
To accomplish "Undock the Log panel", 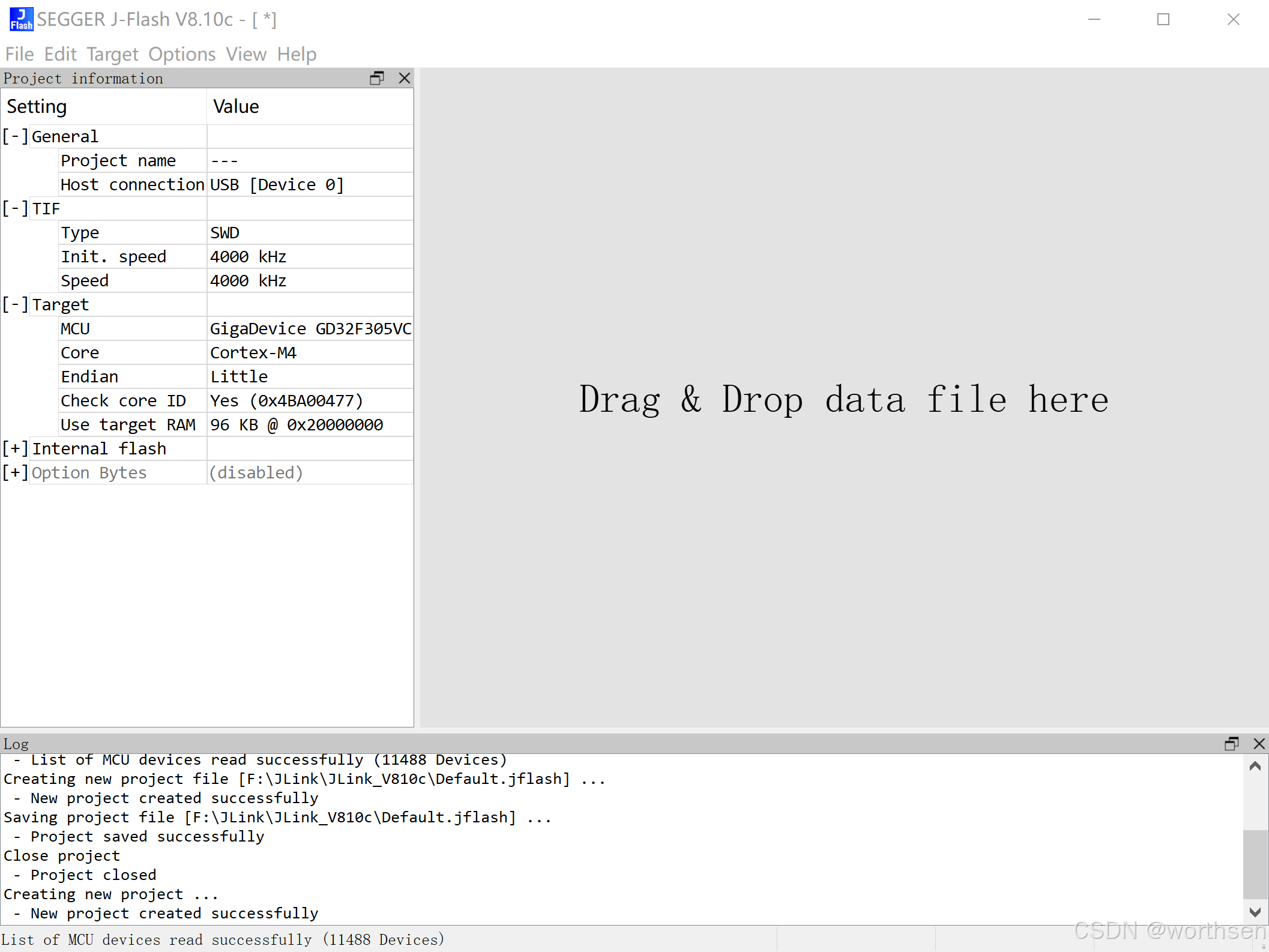I will tap(1231, 744).
